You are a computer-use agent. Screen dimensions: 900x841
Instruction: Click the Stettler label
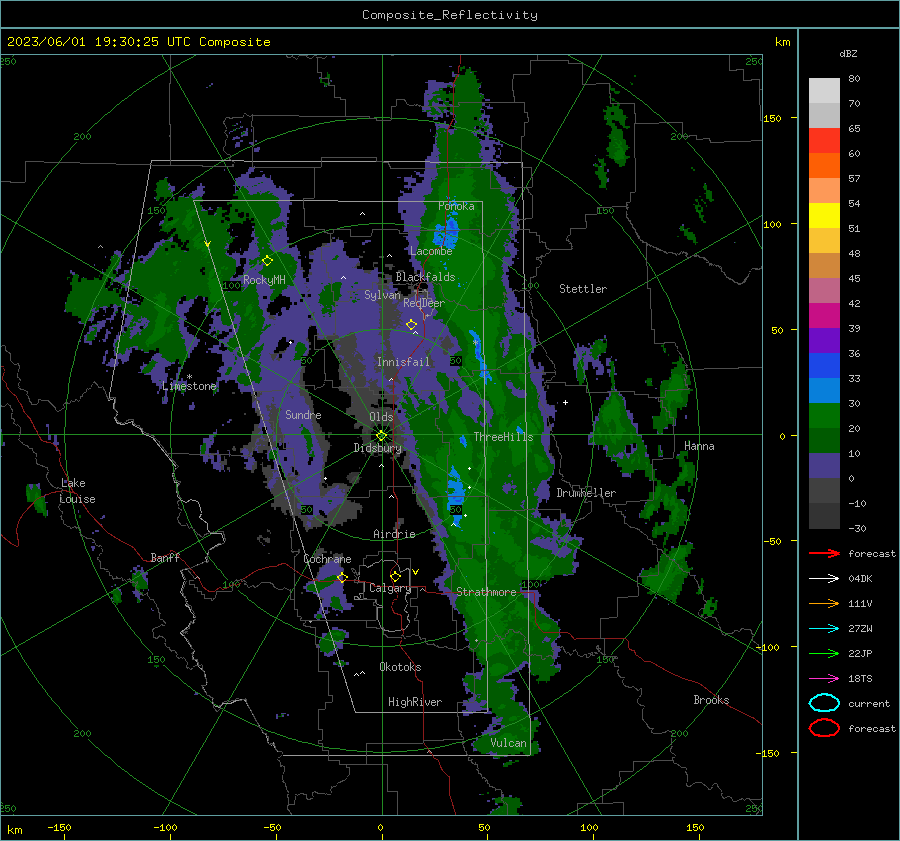(x=583, y=289)
